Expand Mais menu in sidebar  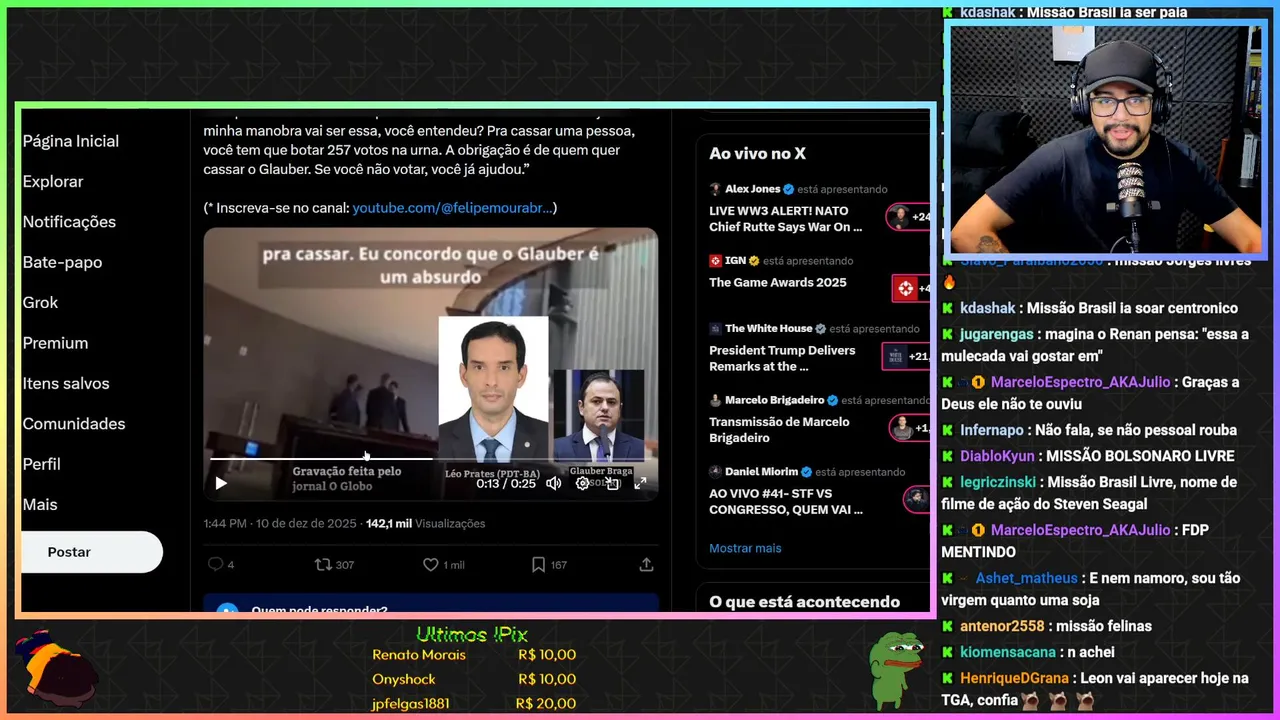(40, 505)
